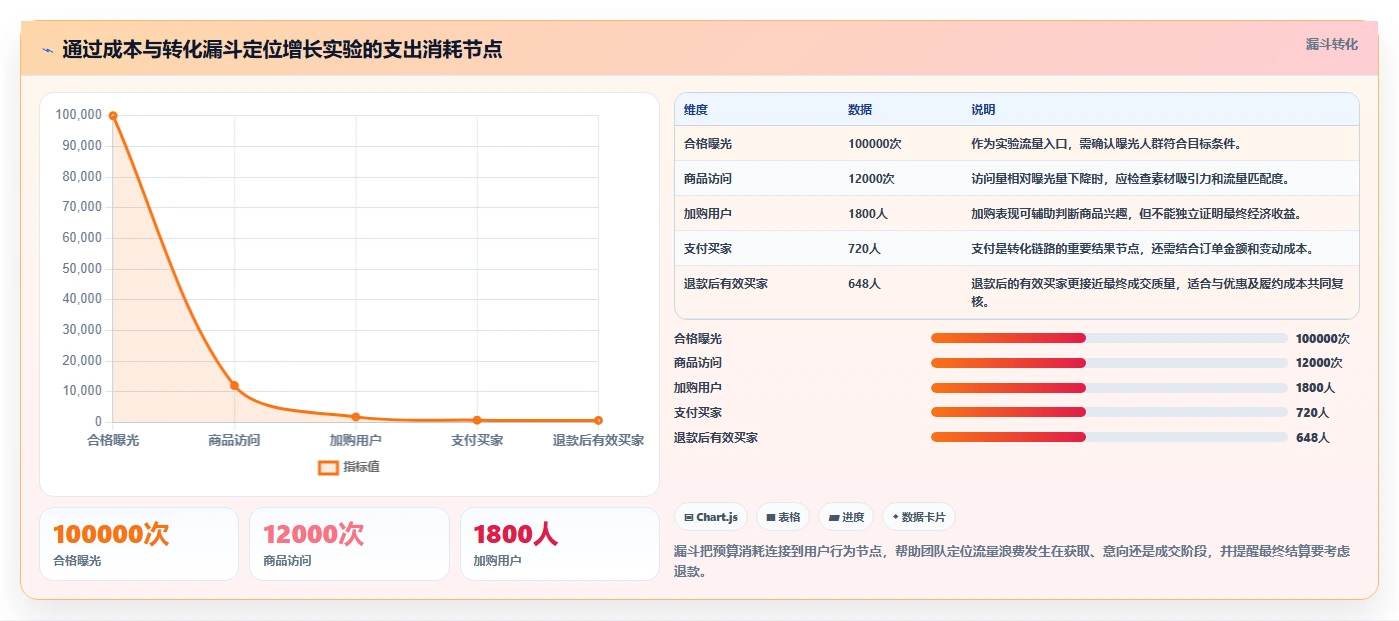Viewport: 1399px width, 621px height.
Task: Click the 商品访问 data point on chart
Action: point(234,385)
